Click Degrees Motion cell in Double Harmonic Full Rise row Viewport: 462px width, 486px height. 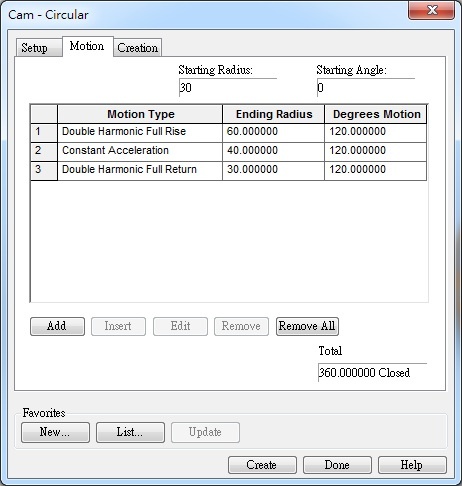[x=376, y=133]
